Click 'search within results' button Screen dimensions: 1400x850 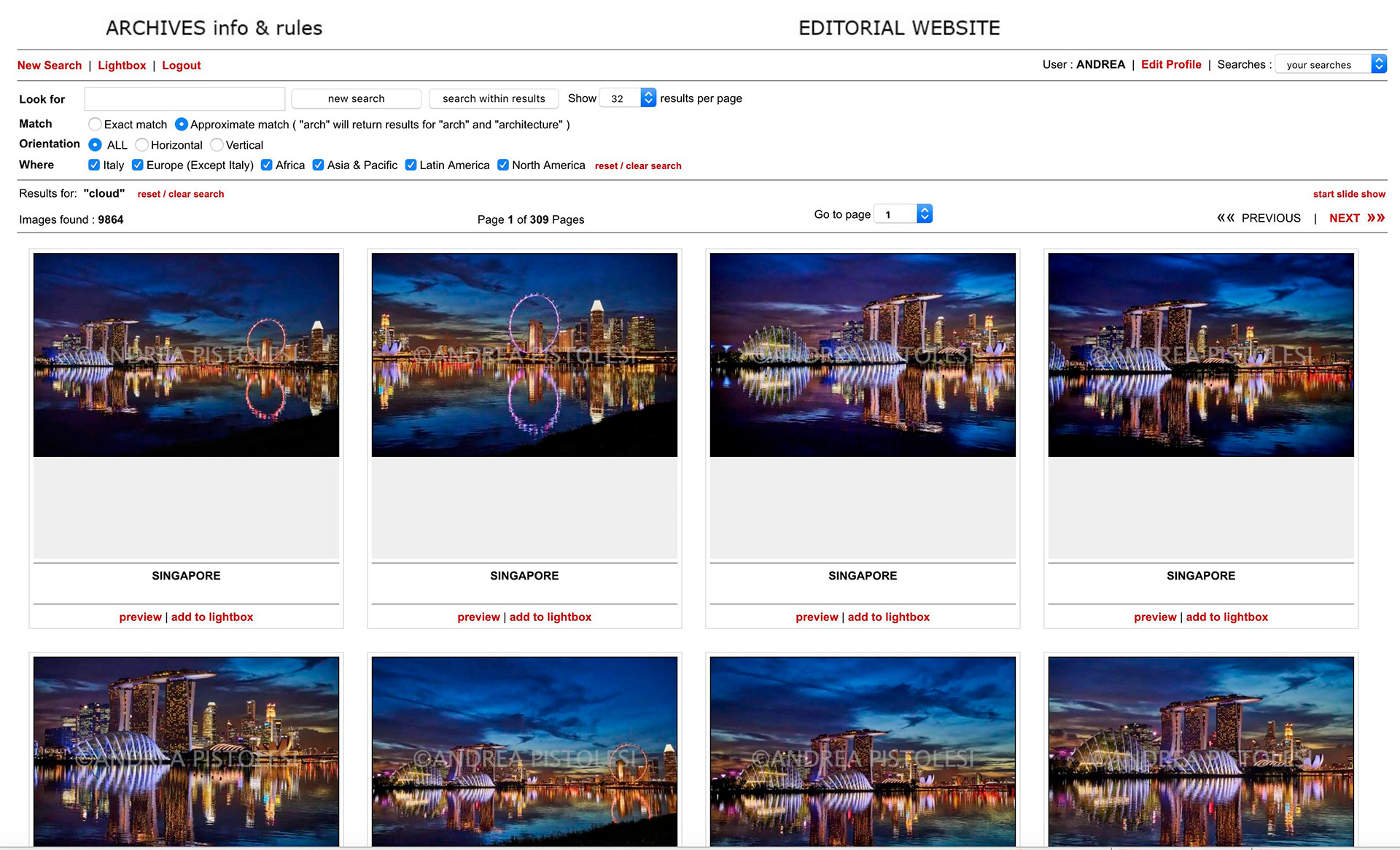click(494, 98)
